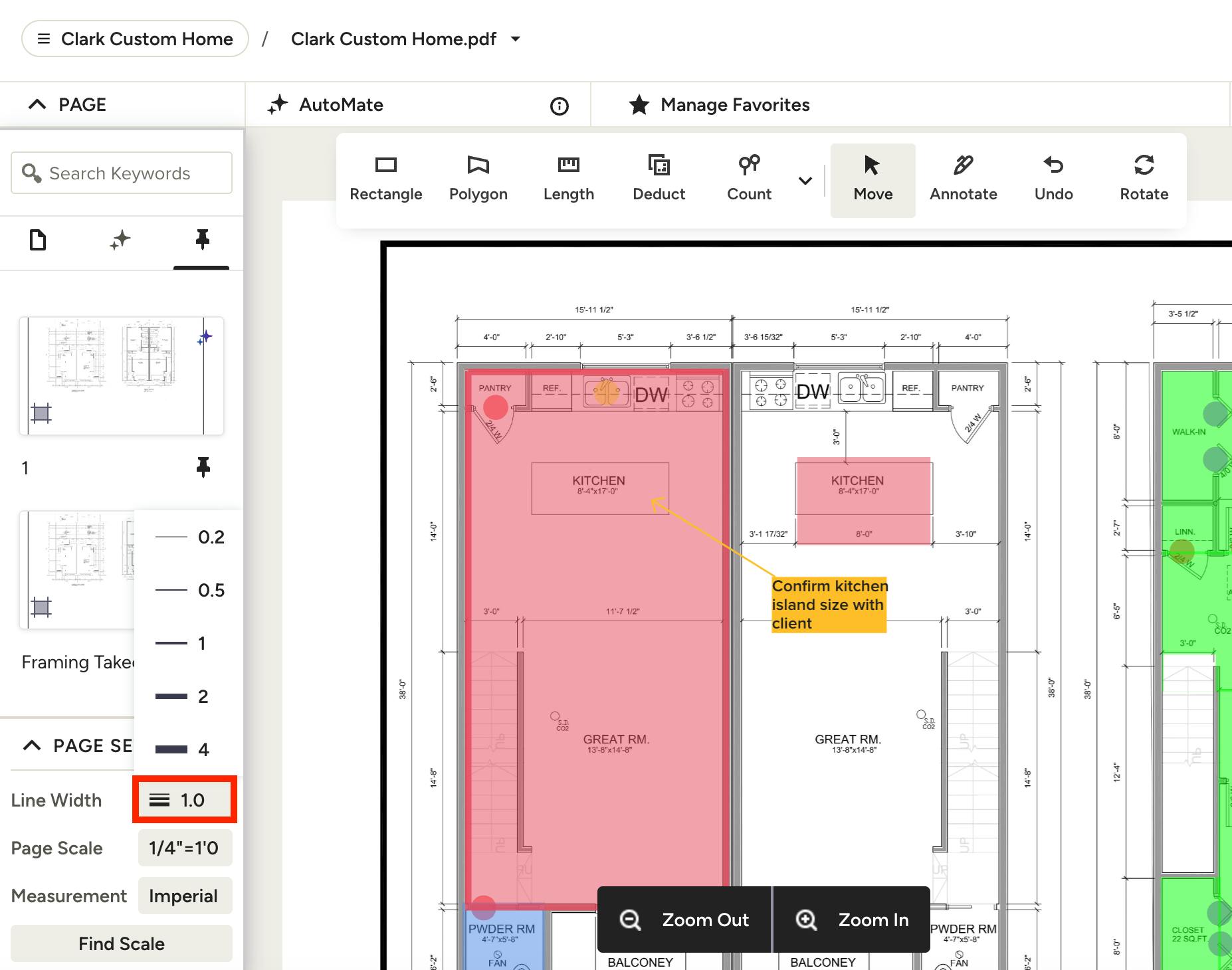Switch to the AutoMate sparkle tab
Viewport: 1232px width, 970px height.
[x=120, y=240]
